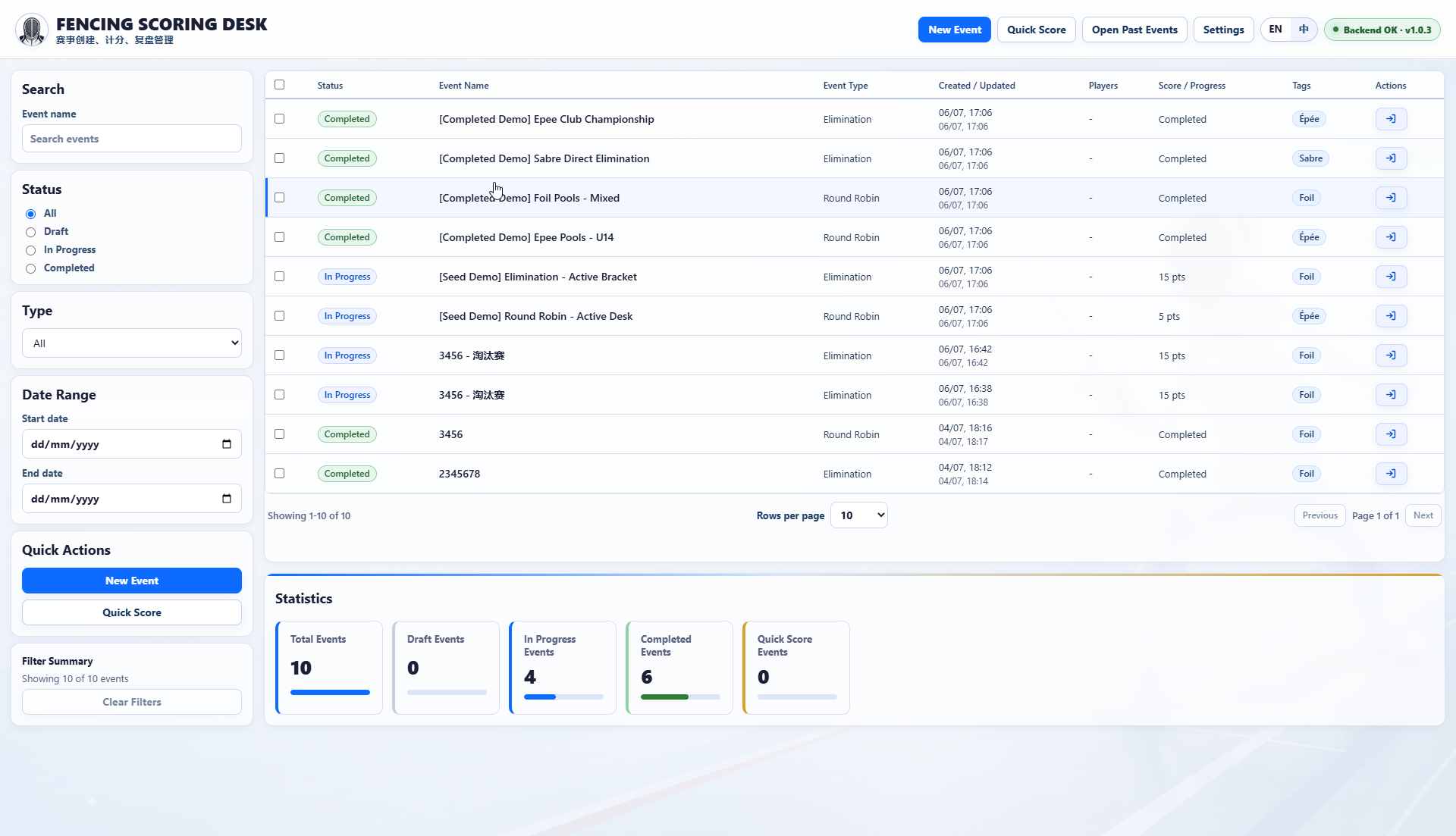This screenshot has width=1456, height=836.
Task: Check the box for Epee Pools - U14 row
Action: tap(279, 237)
